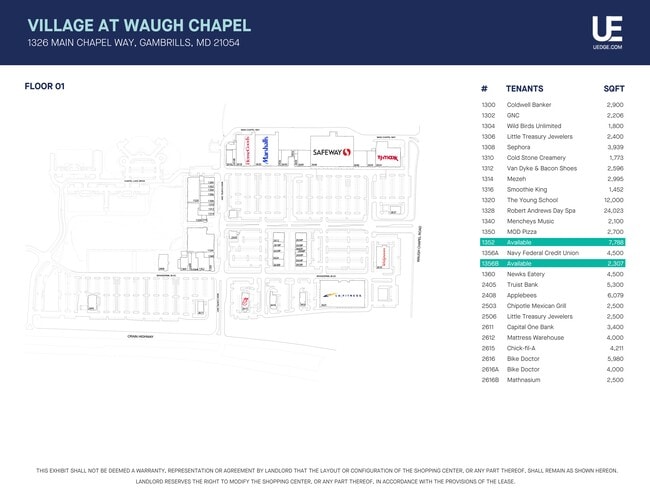The width and height of the screenshot is (650, 502).
Task: Click the SQFT column header
Action: pyautogui.click(x=613, y=88)
